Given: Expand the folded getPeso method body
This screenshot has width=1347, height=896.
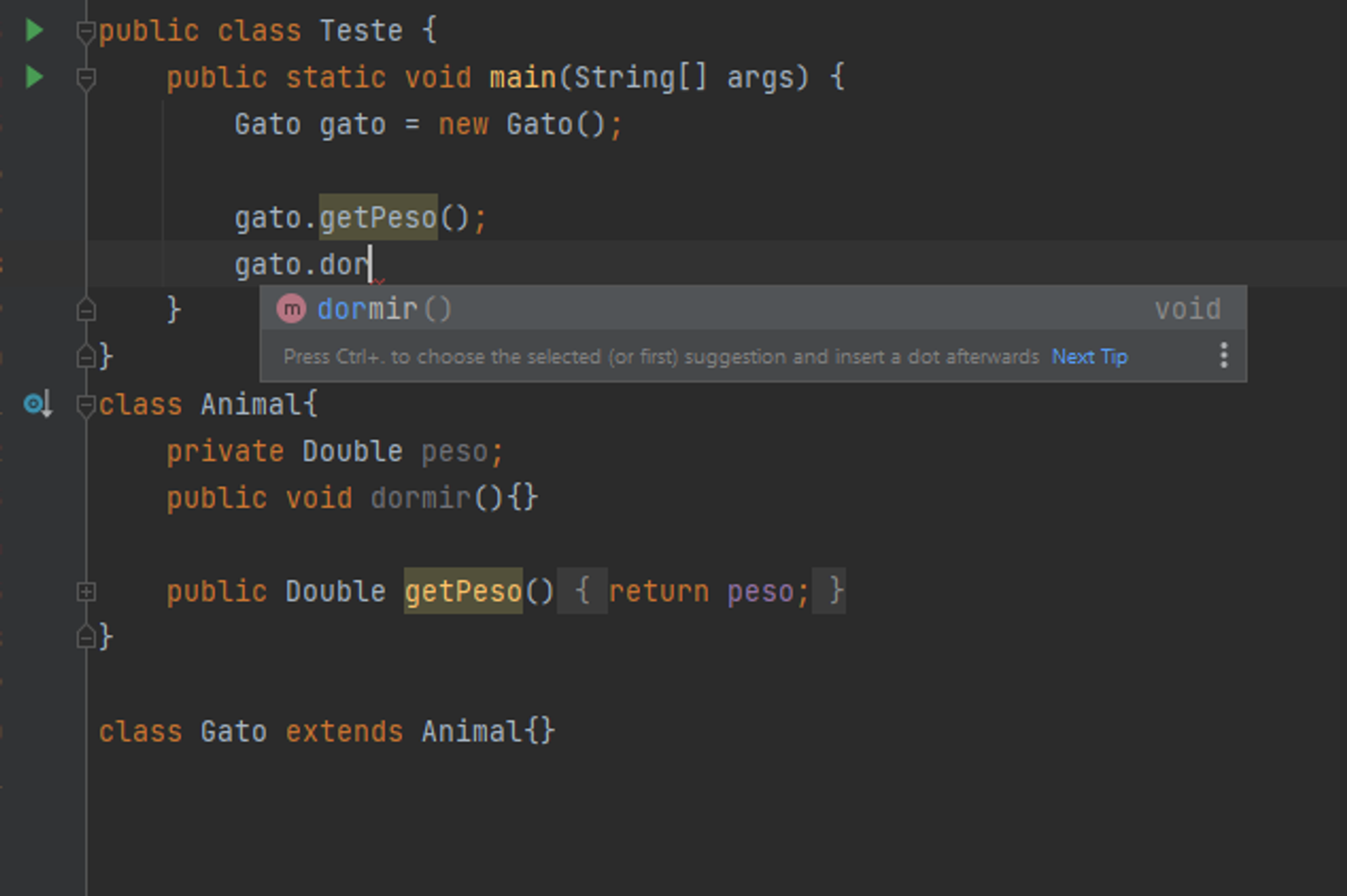Looking at the screenshot, I should pyautogui.click(x=86, y=592).
